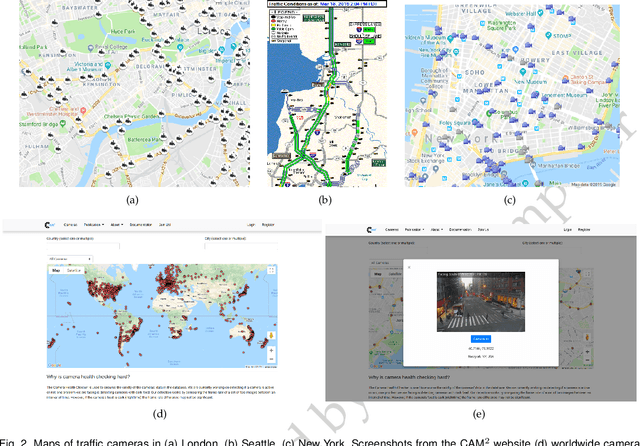Click the Clinton St Baking Company orange pin
Viewport: 640px width, 446px height.
point(566,78)
